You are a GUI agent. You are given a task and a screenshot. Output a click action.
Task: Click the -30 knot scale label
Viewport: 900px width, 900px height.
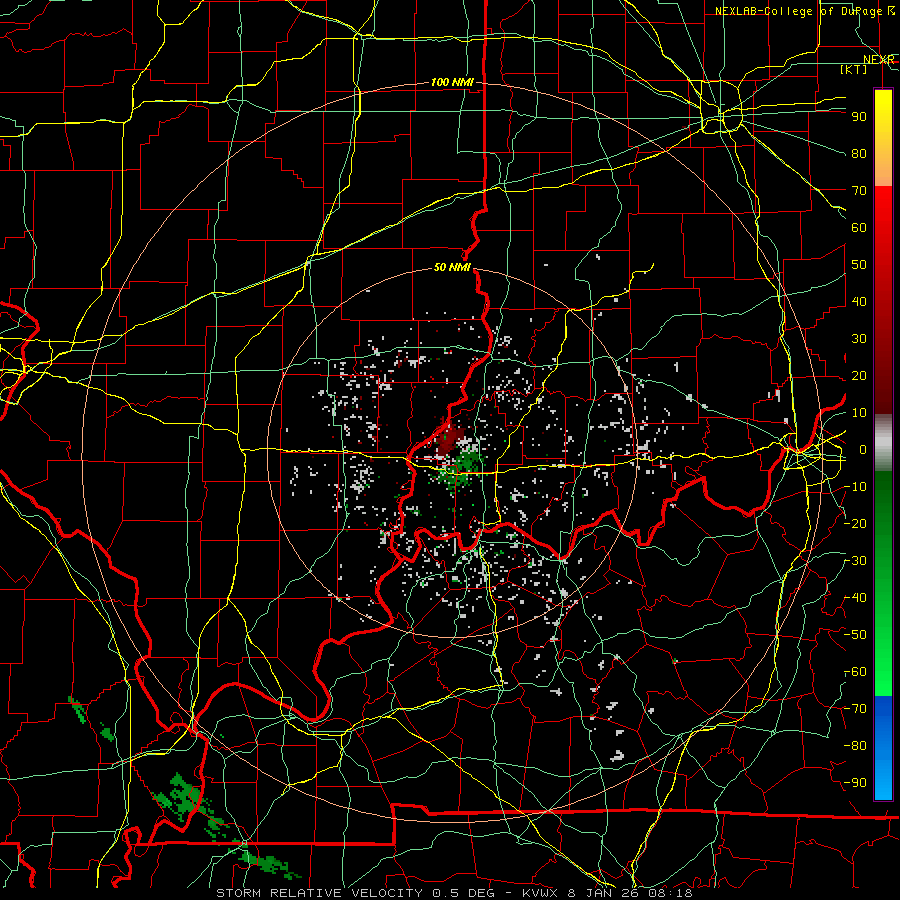[x=856, y=561]
